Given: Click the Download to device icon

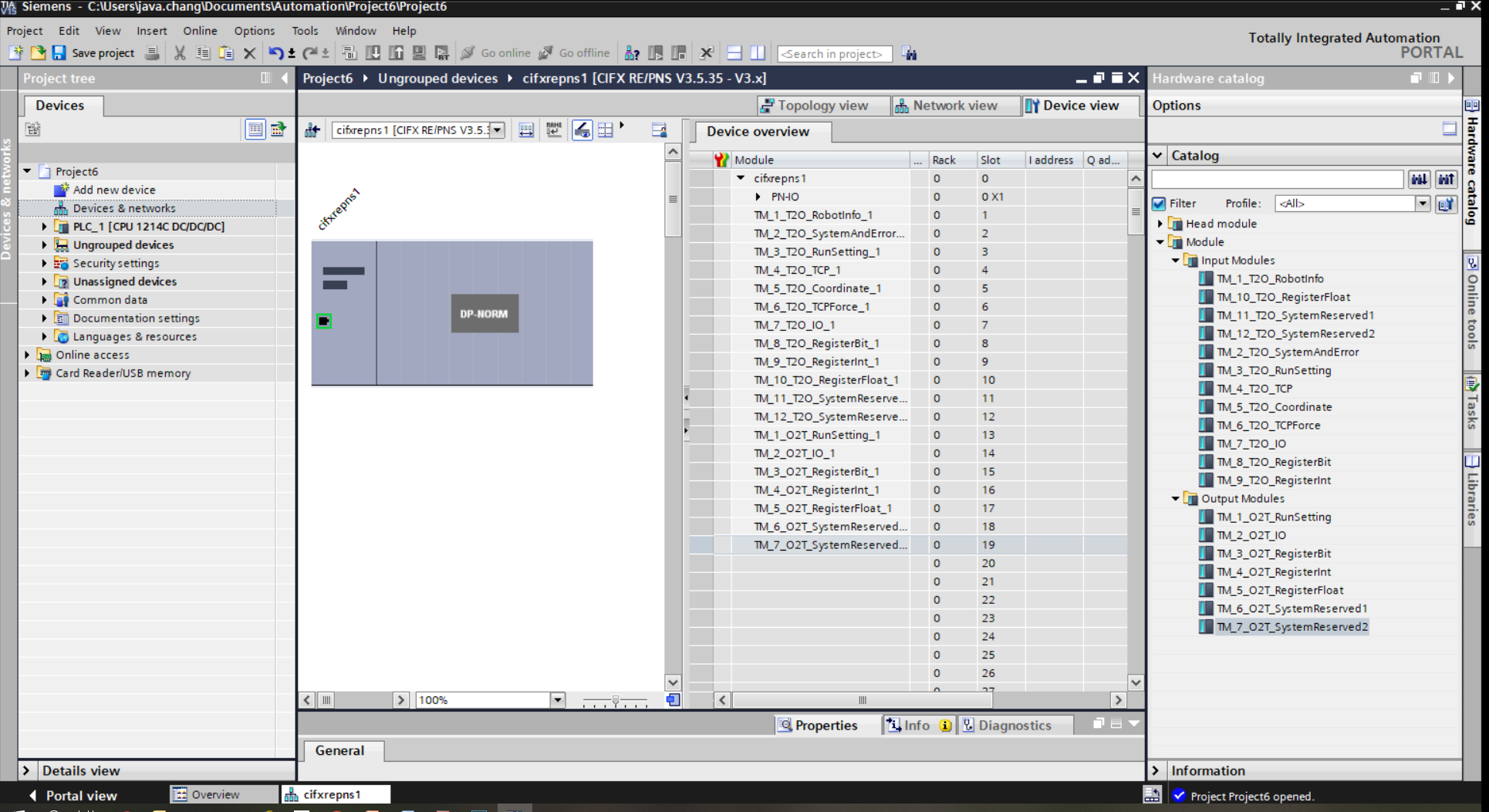Looking at the screenshot, I should tap(373, 53).
